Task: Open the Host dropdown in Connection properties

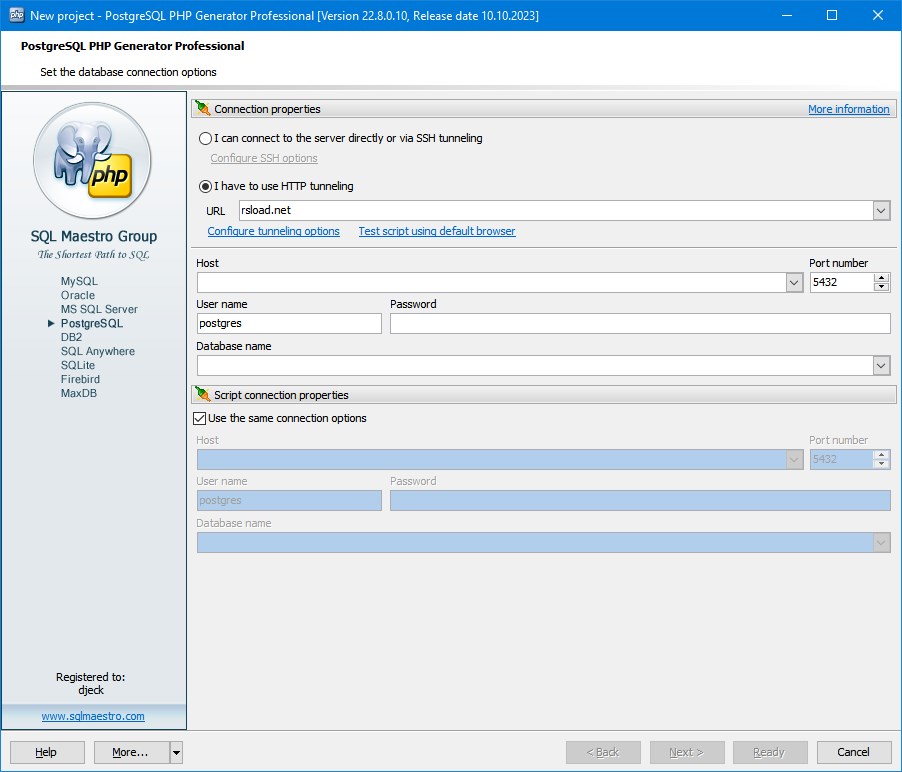Action: point(794,283)
